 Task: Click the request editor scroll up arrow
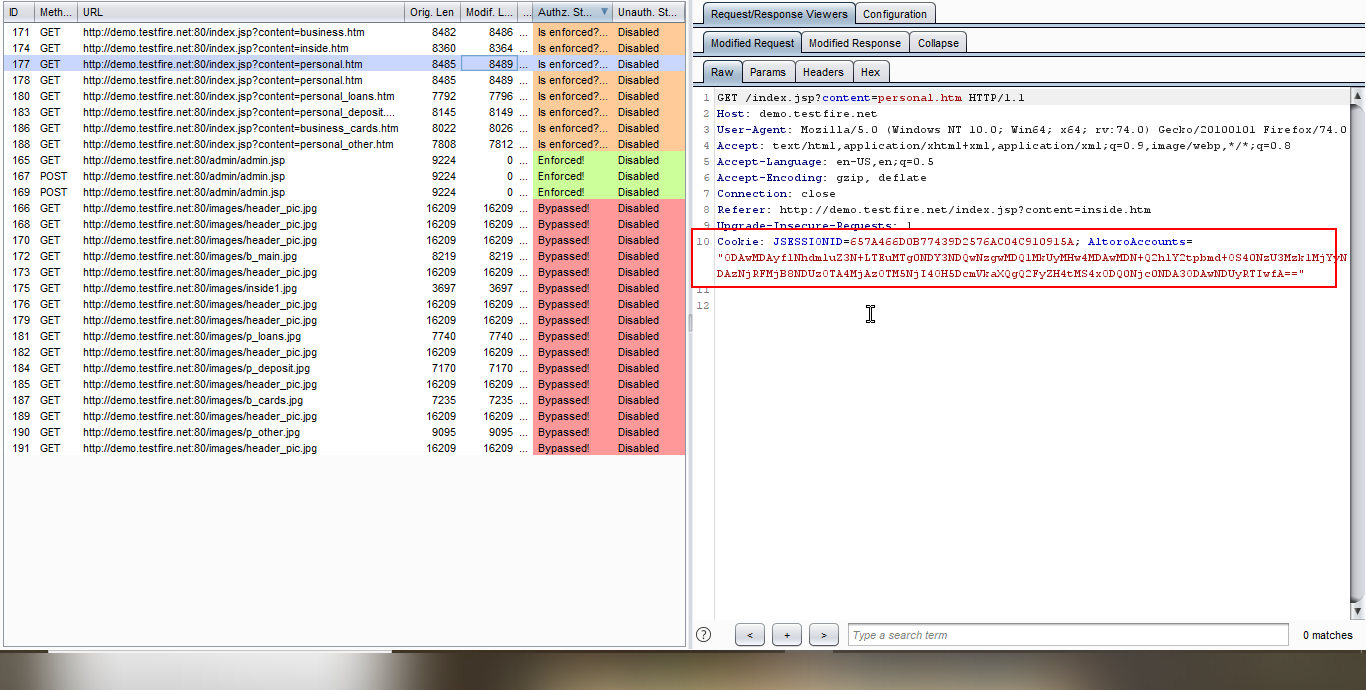tap(1357, 94)
